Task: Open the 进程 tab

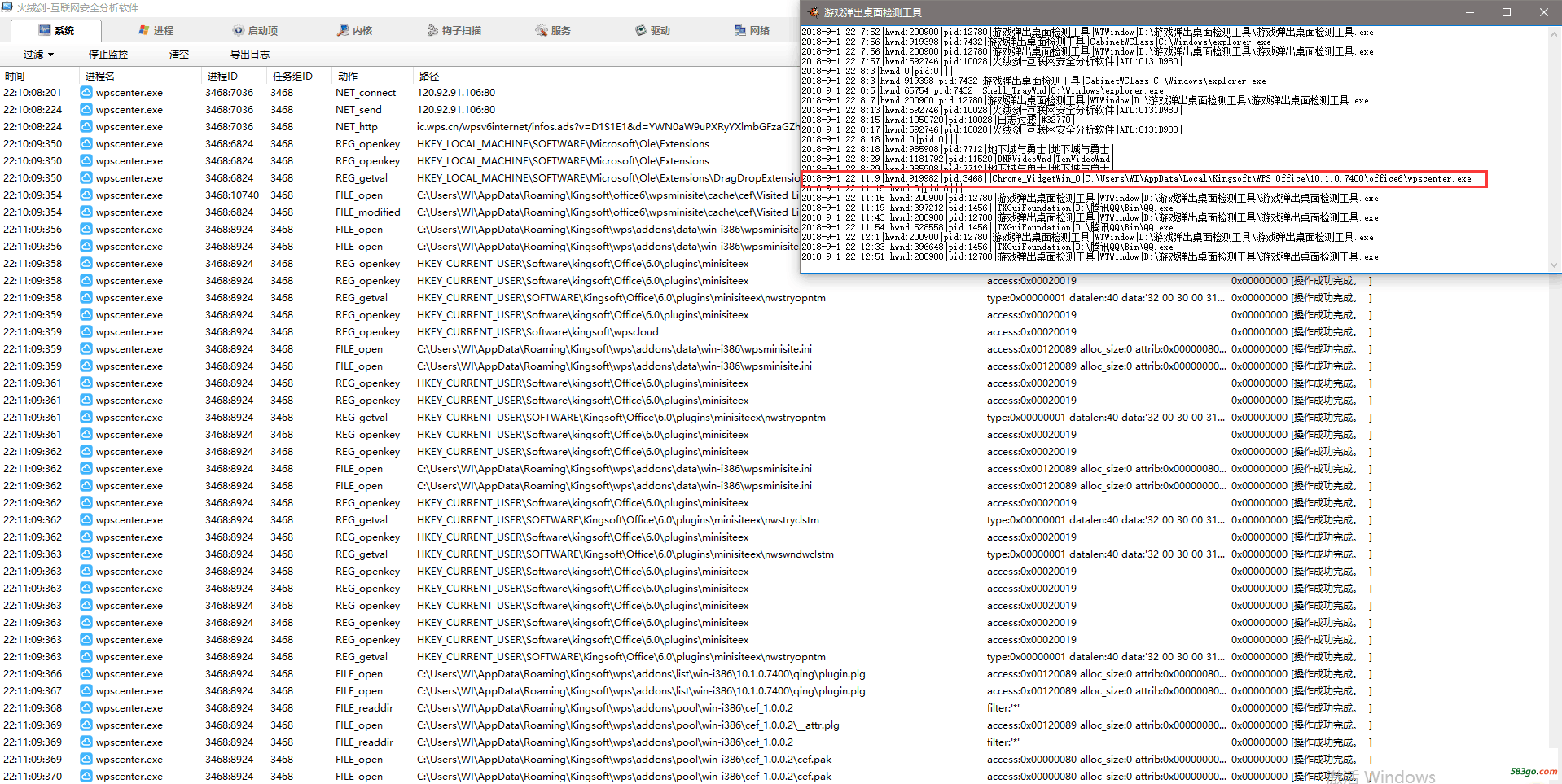Action: (x=156, y=30)
